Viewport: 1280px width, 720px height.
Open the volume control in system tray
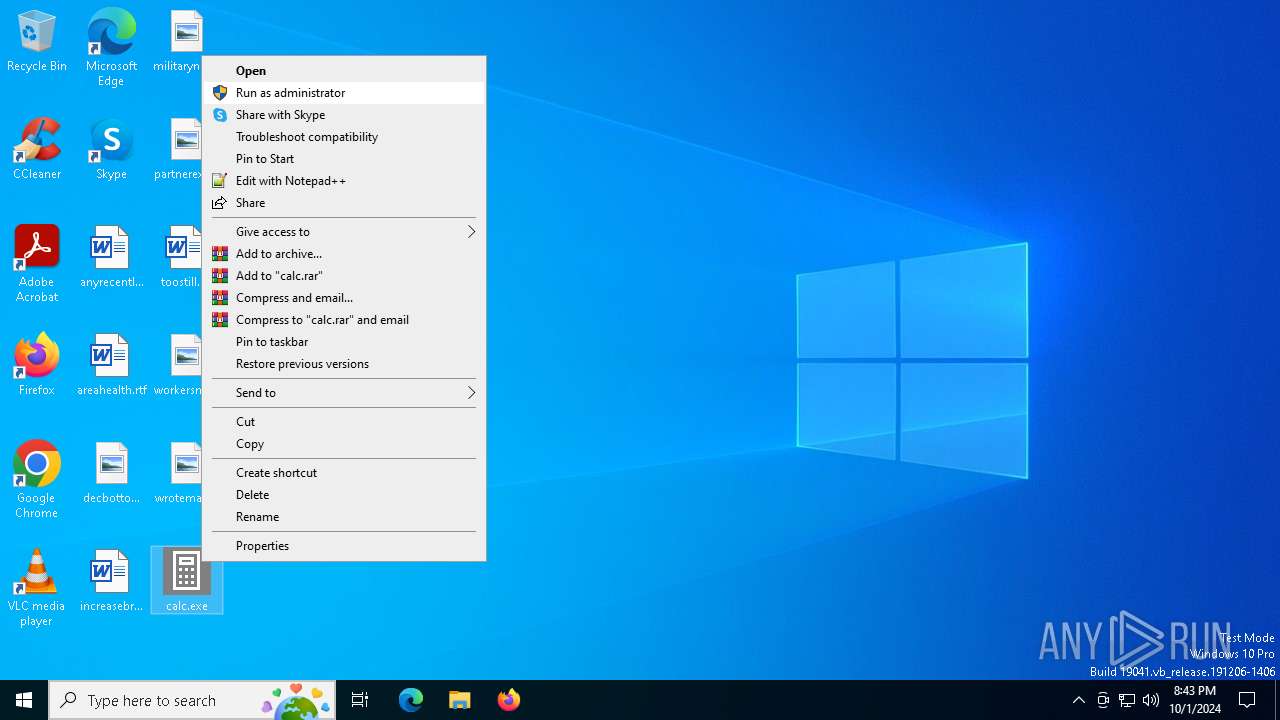1151,700
